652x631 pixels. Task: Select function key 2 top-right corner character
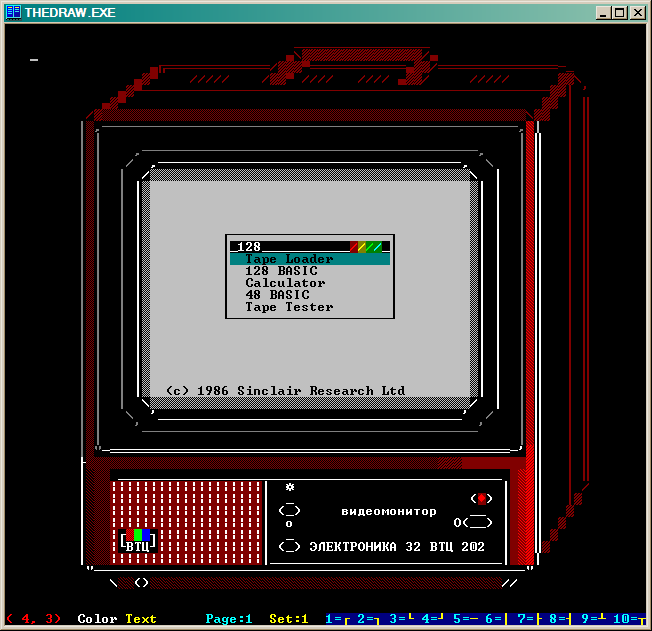tap(369, 619)
